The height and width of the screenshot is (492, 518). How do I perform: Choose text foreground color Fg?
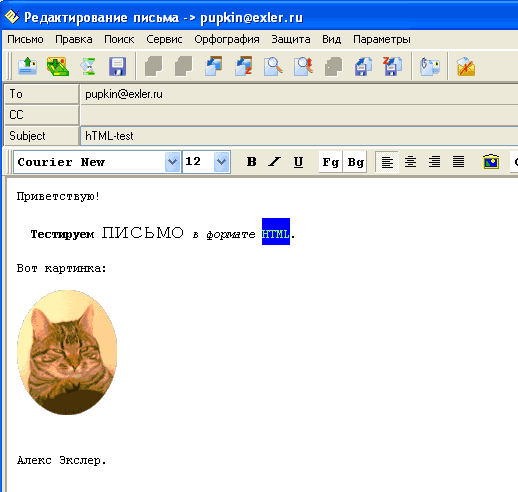[330, 162]
